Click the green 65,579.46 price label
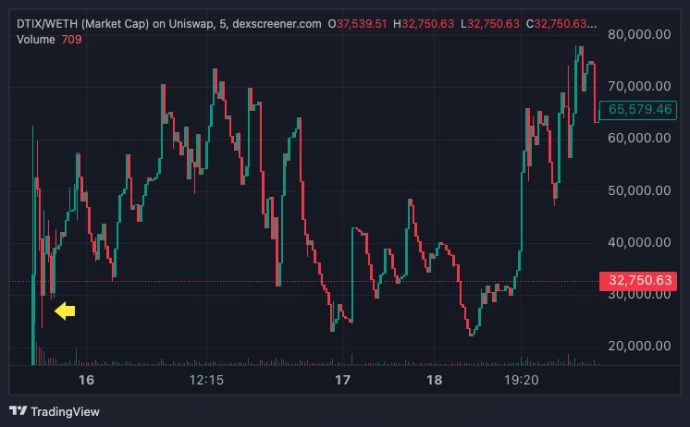Screen dimensions: 690x427 tap(639, 109)
